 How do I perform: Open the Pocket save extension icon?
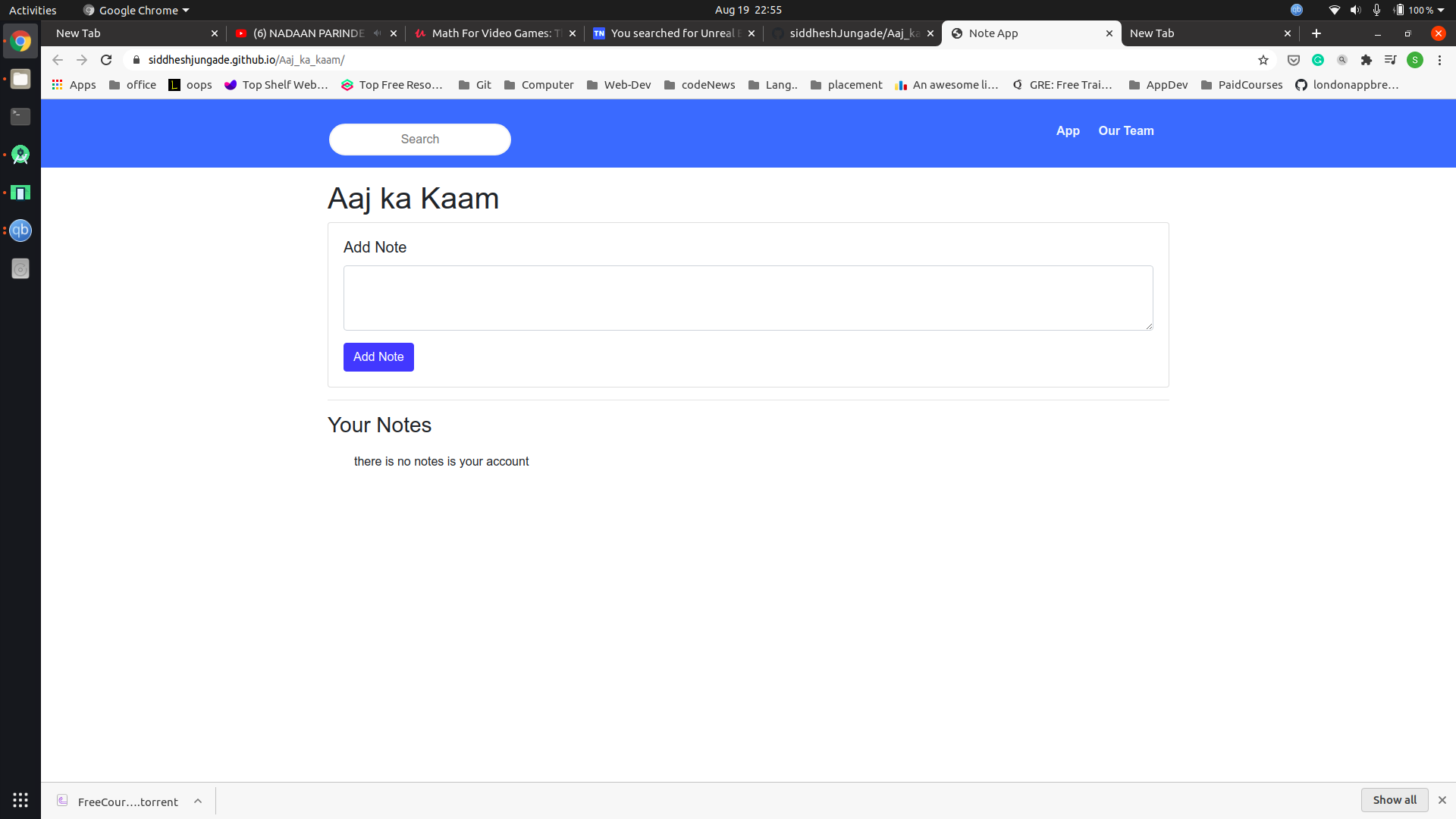point(1294,60)
